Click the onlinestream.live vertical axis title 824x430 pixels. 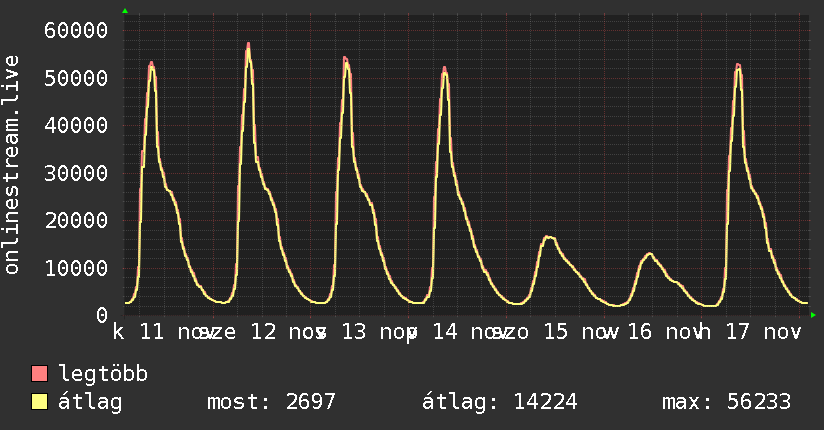tap(11, 165)
